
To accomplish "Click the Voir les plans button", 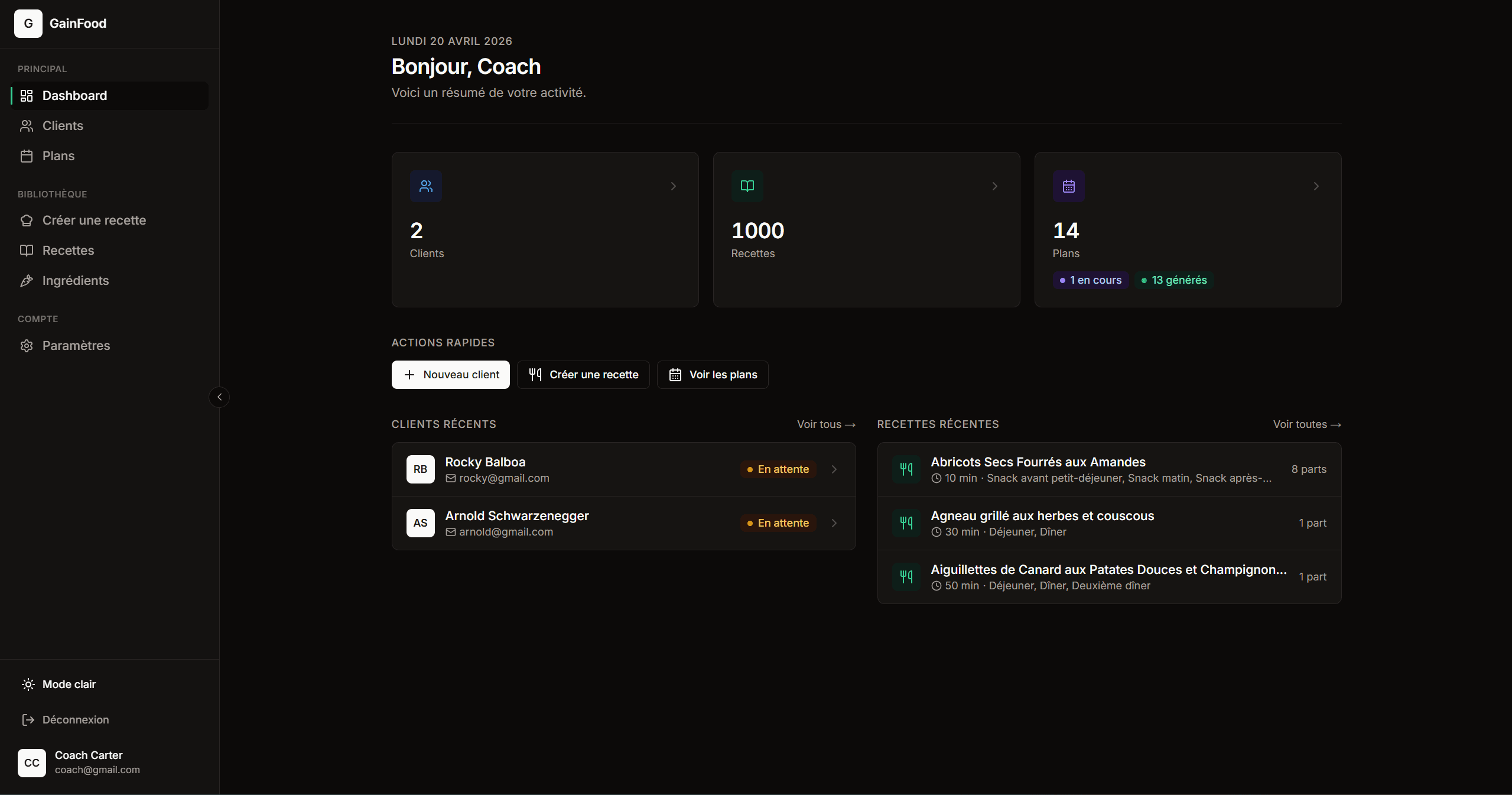I will (713, 375).
